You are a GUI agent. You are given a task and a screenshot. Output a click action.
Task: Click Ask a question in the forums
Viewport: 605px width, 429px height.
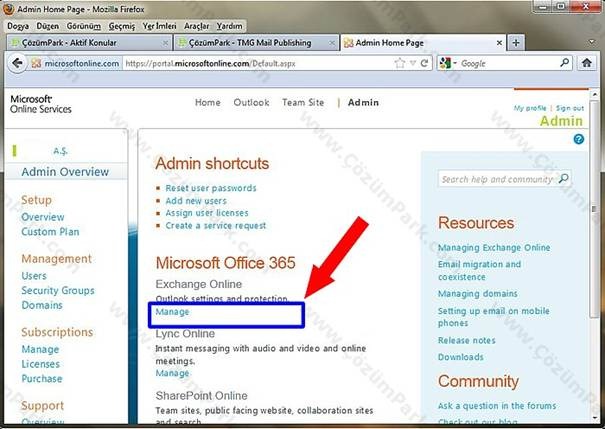pos(497,406)
